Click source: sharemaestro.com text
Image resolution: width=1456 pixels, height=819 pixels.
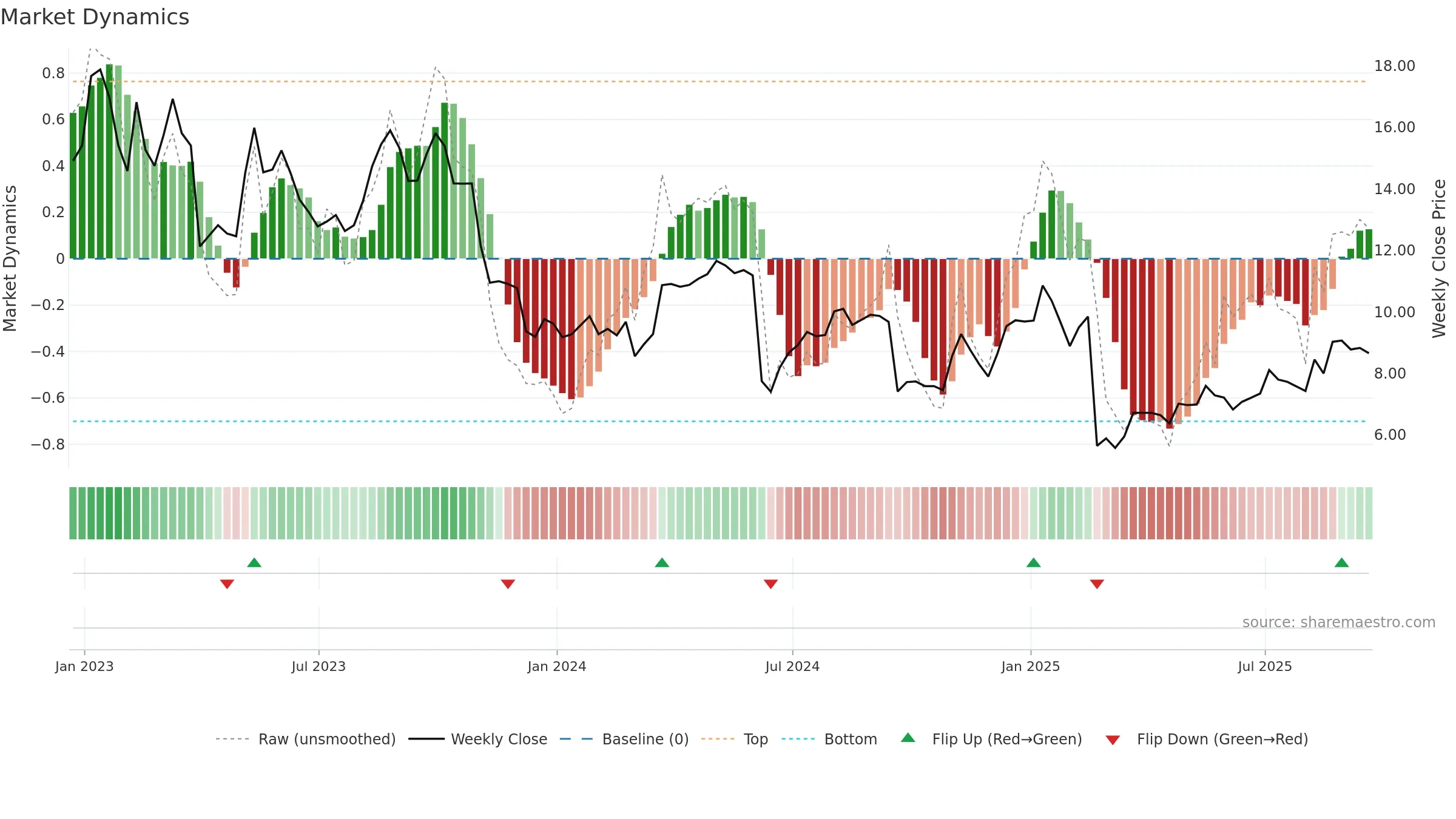(x=1339, y=622)
